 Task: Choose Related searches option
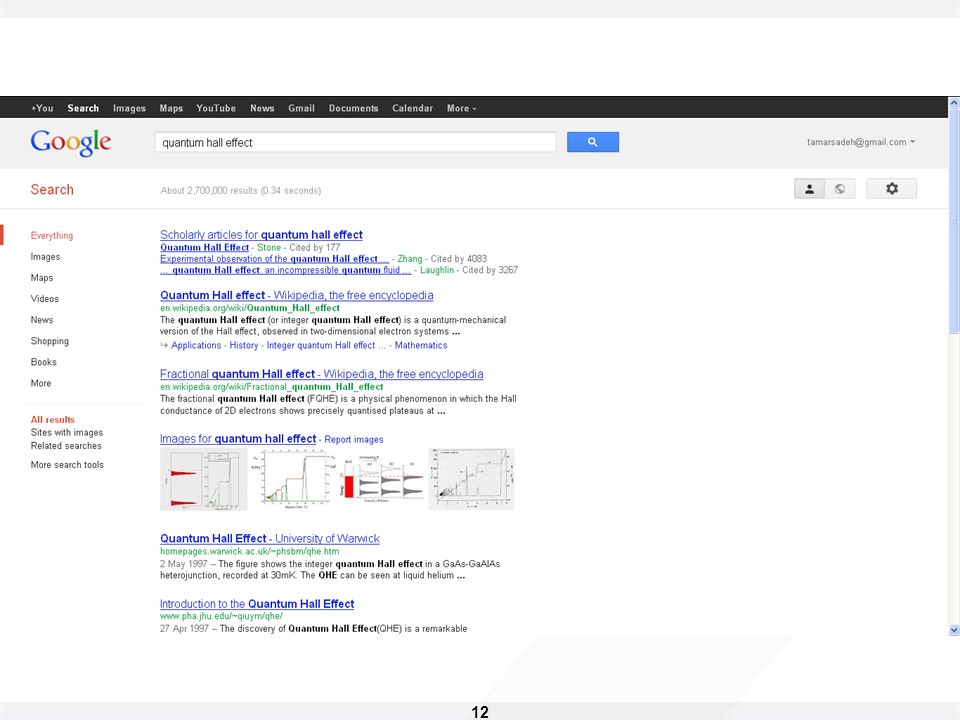[x=66, y=446]
